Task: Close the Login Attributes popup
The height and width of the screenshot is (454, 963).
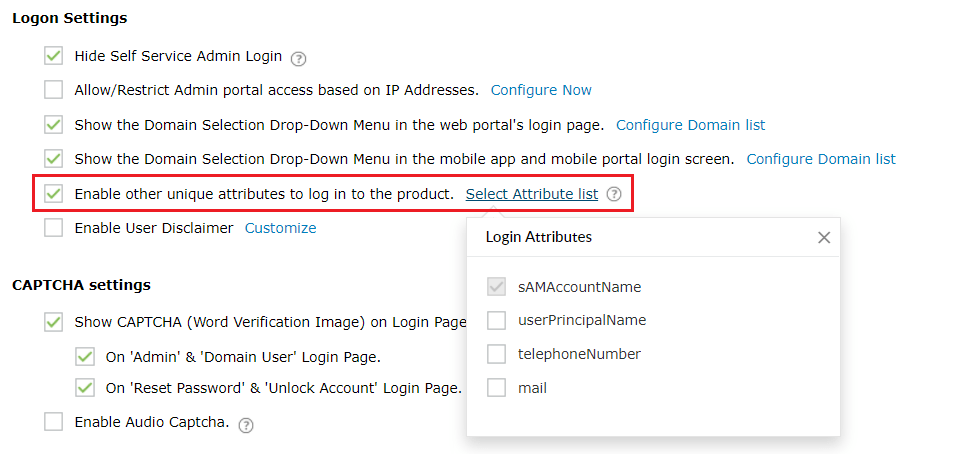Action: (x=824, y=238)
